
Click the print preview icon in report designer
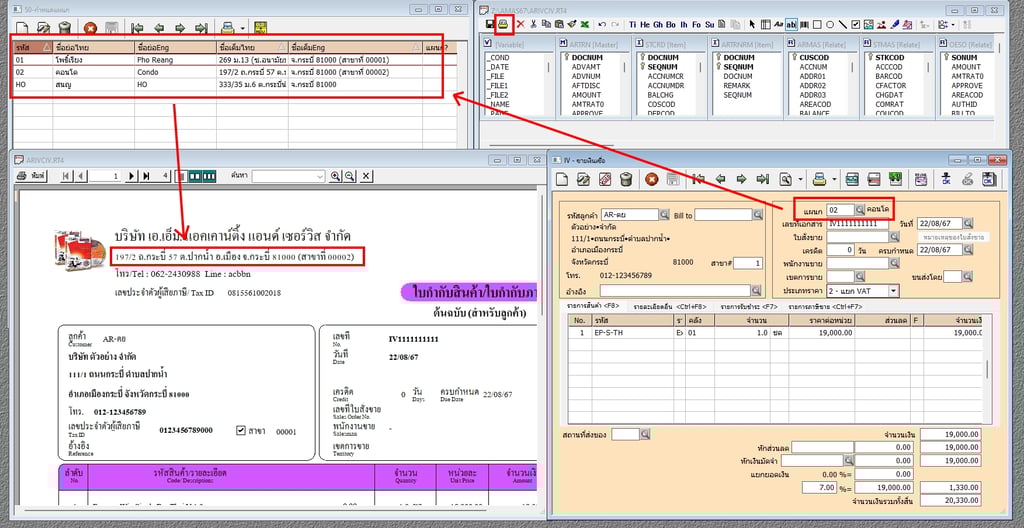coord(503,24)
